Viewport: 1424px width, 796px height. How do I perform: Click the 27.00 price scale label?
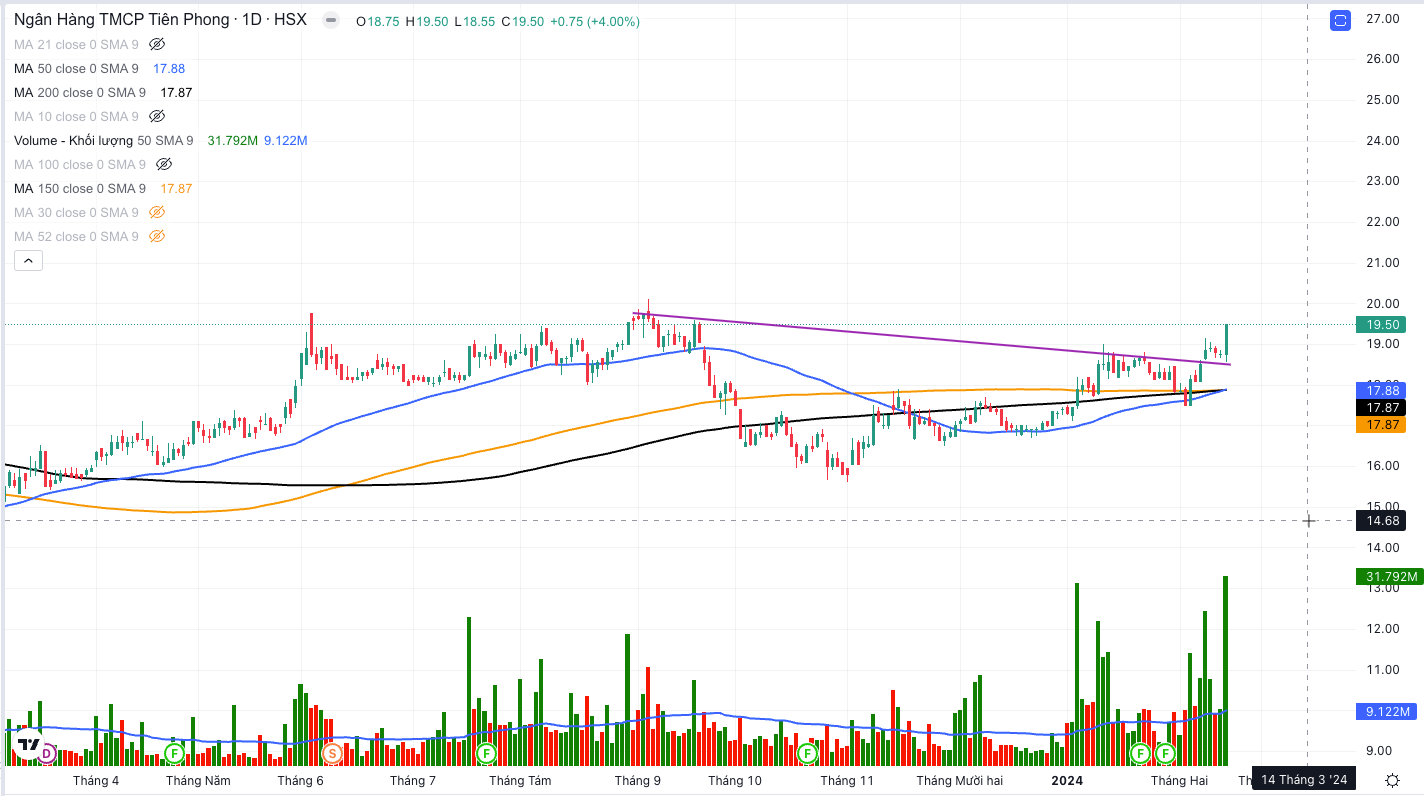coord(1383,18)
